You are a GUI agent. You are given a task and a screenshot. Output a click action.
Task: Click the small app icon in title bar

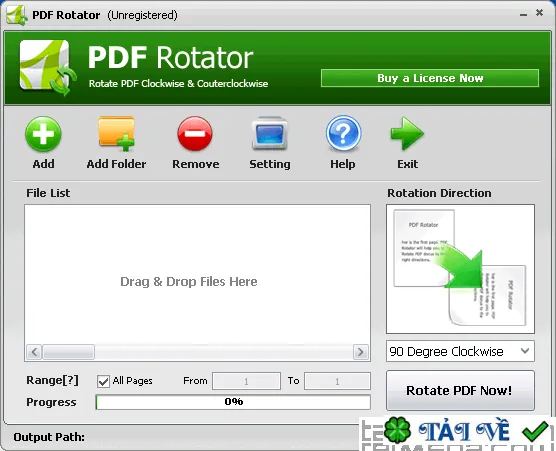tap(17, 15)
